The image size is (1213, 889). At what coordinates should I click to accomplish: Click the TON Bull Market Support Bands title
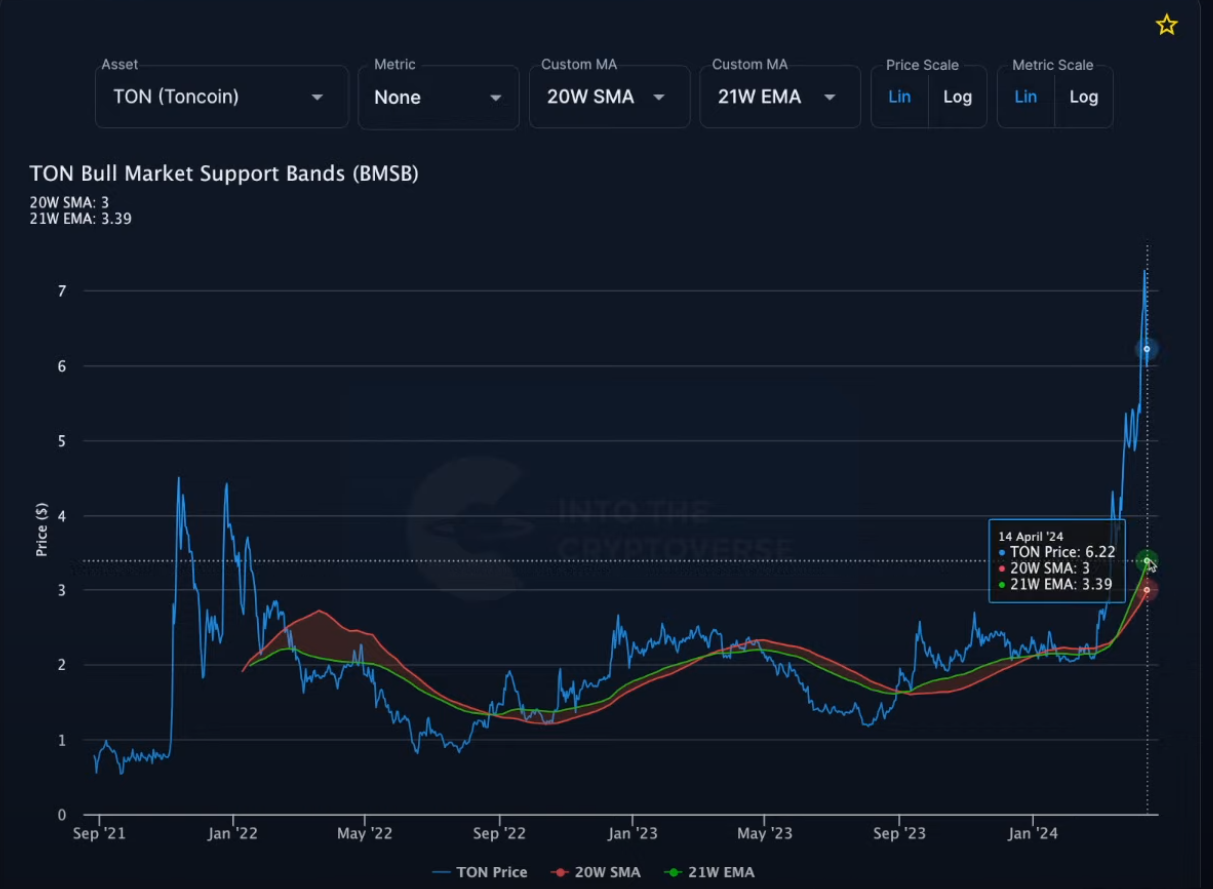(x=224, y=174)
